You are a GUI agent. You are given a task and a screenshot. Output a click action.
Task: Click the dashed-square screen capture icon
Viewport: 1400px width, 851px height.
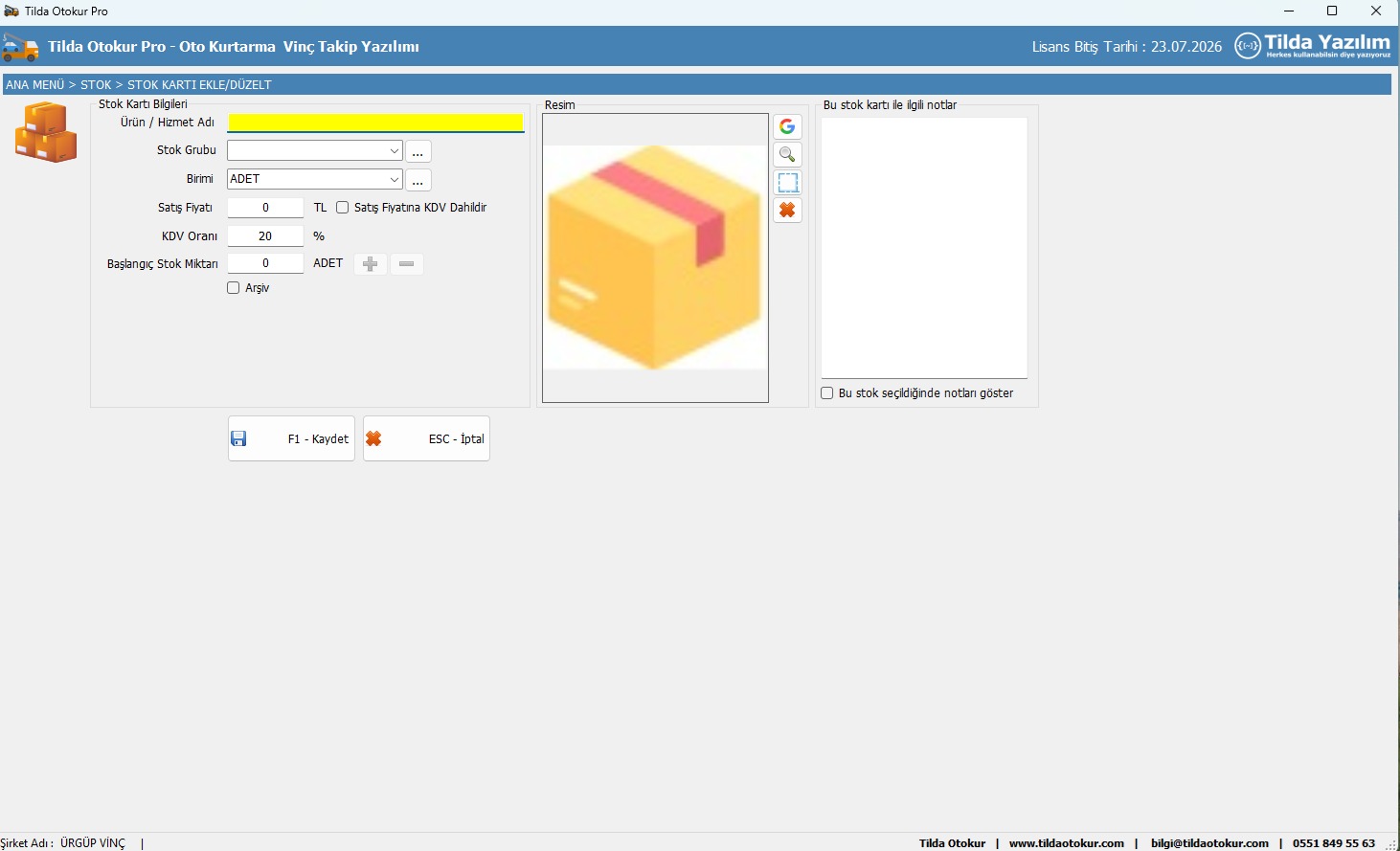tap(787, 183)
